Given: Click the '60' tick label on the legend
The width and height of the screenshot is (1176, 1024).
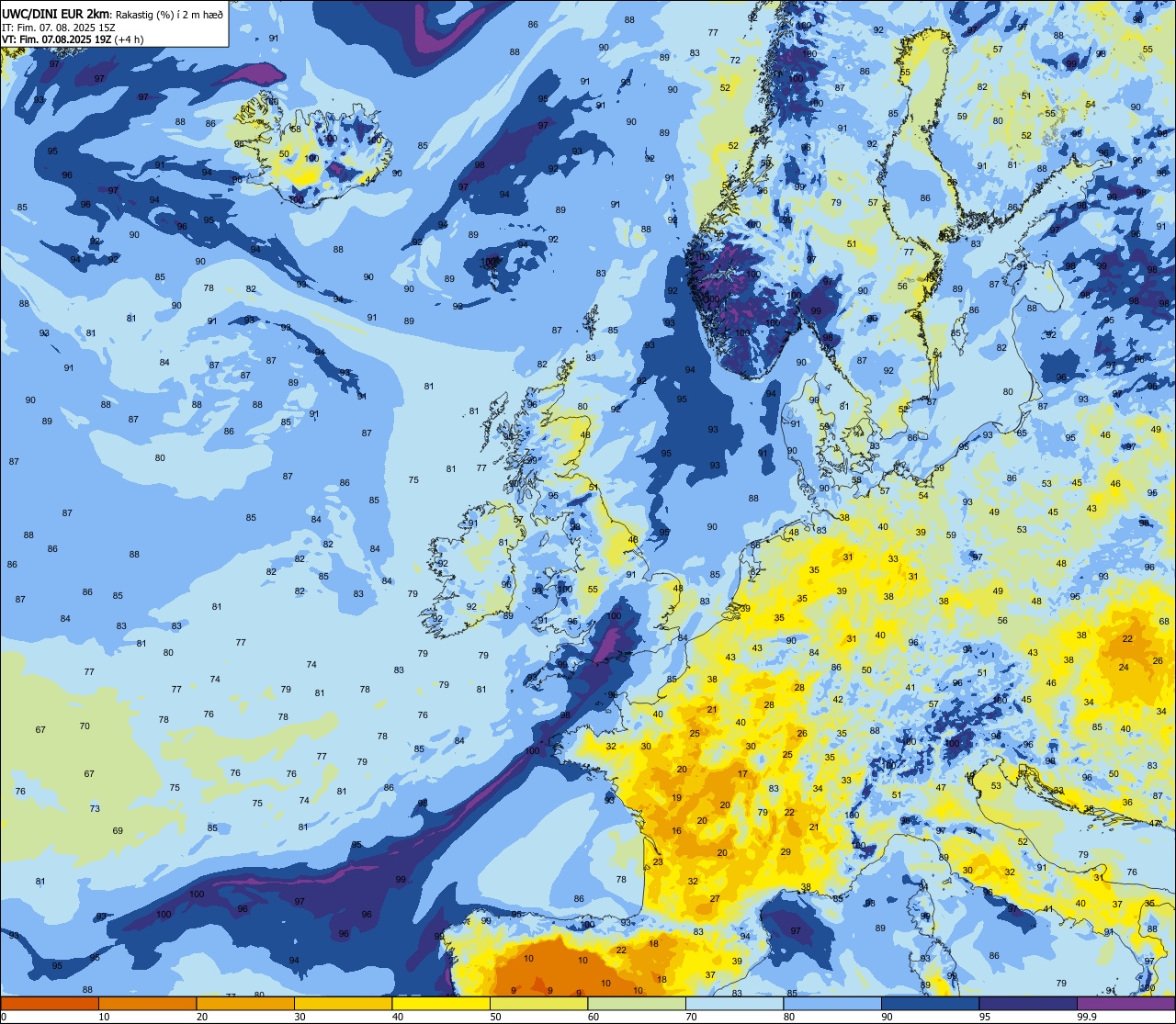Looking at the screenshot, I should [x=593, y=1017].
